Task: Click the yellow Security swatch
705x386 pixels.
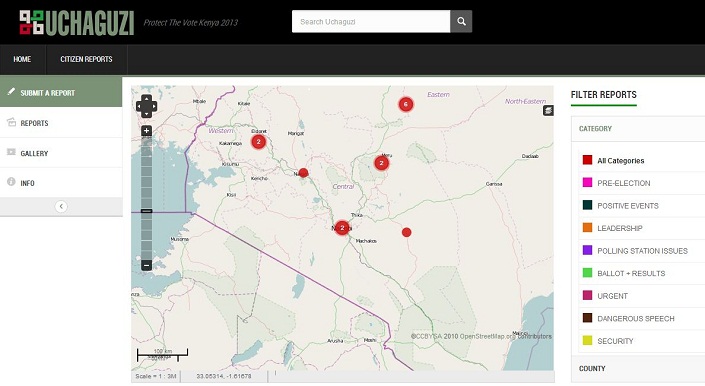Action: (x=587, y=340)
